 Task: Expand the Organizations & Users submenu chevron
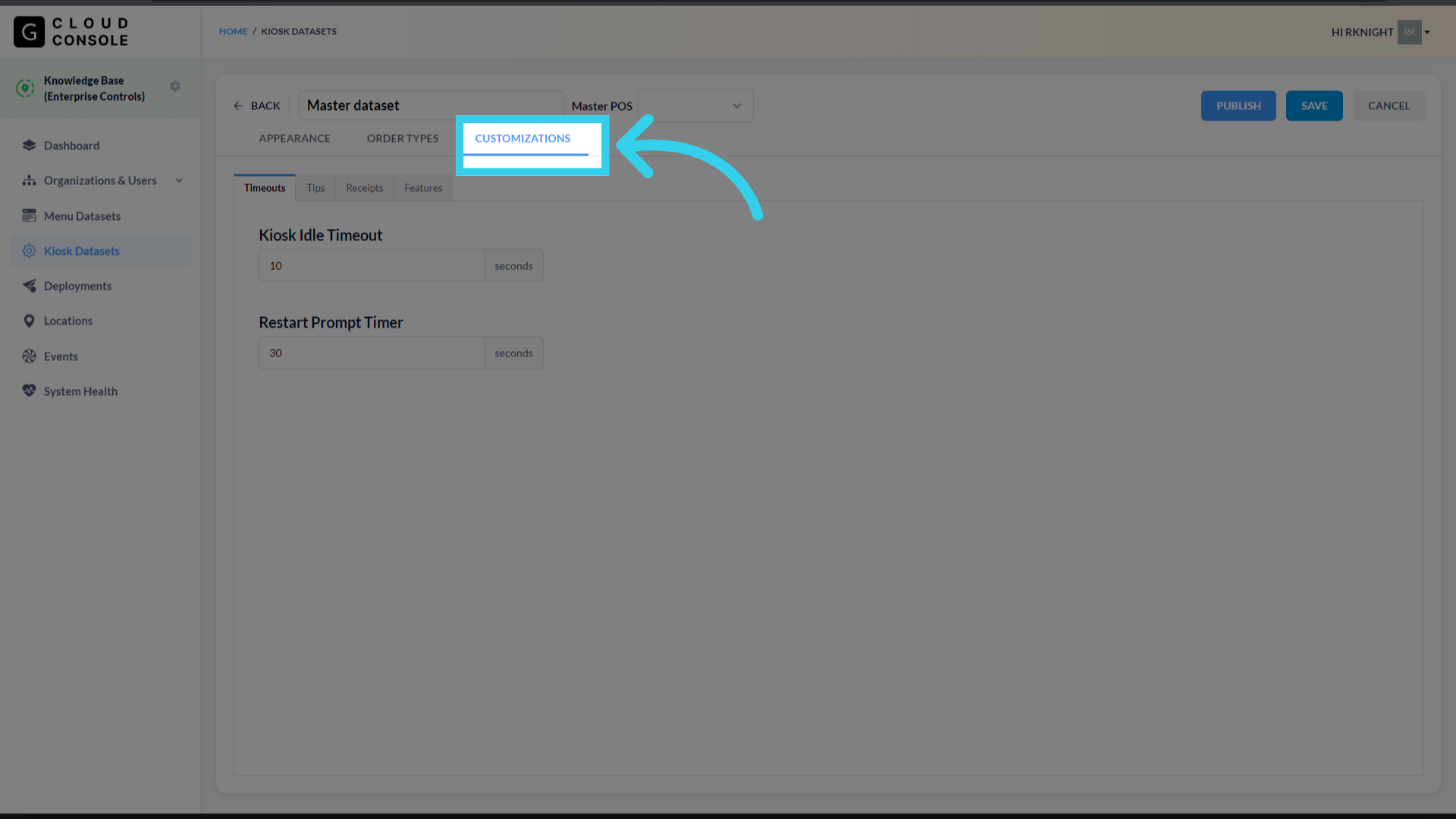tap(180, 180)
